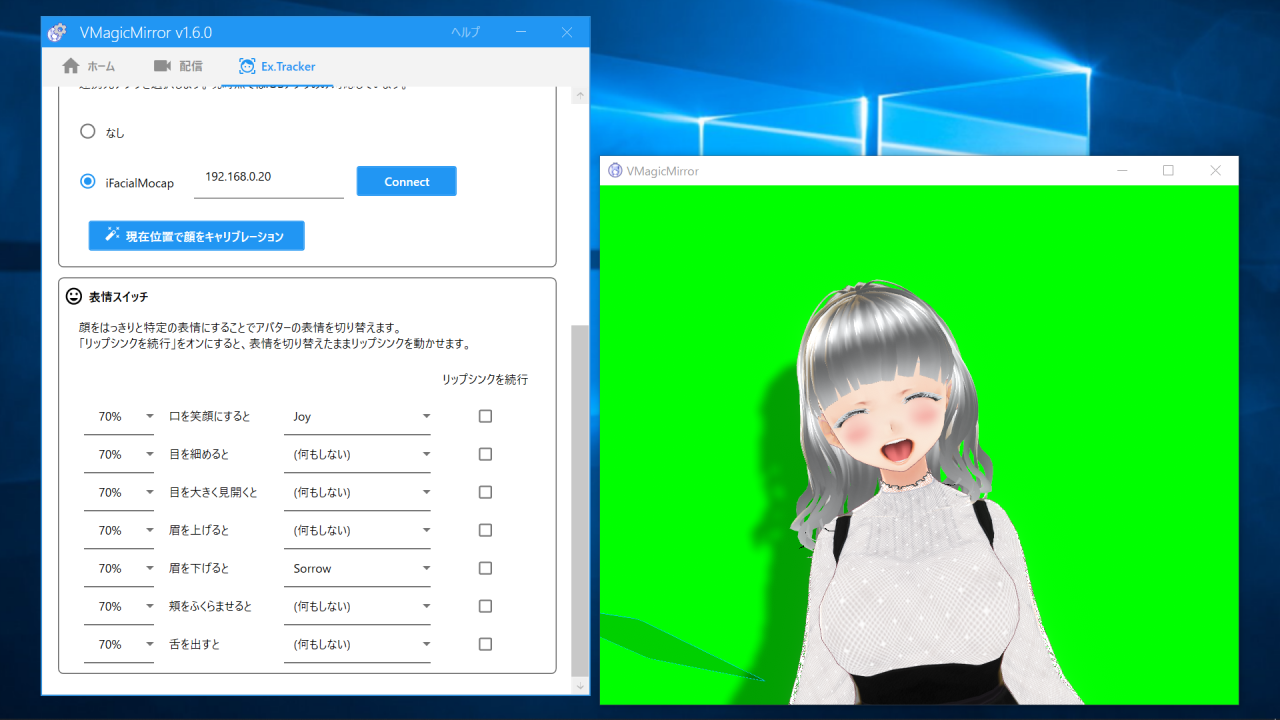The image size is (1280, 720).
Task: Click the camera icon on the 配信 tab
Action: (162, 66)
